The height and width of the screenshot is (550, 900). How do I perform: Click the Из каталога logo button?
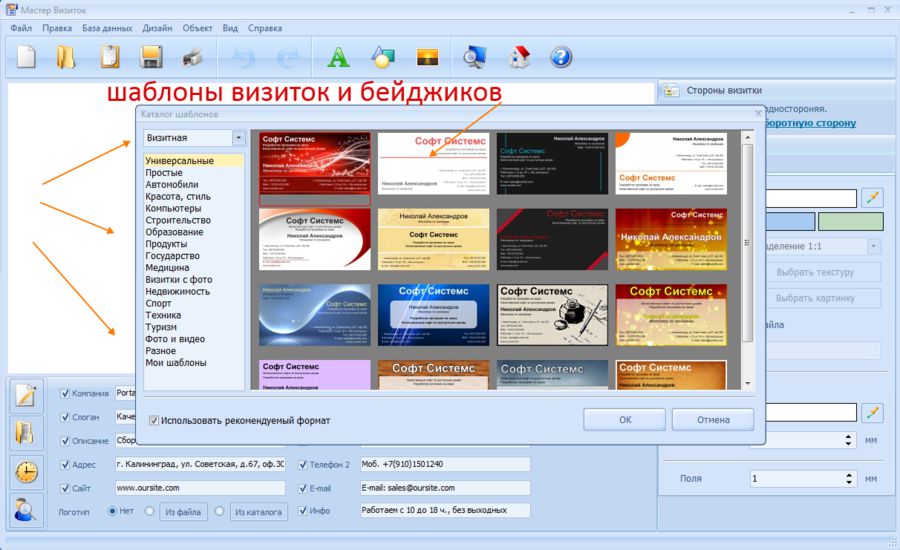point(258,512)
